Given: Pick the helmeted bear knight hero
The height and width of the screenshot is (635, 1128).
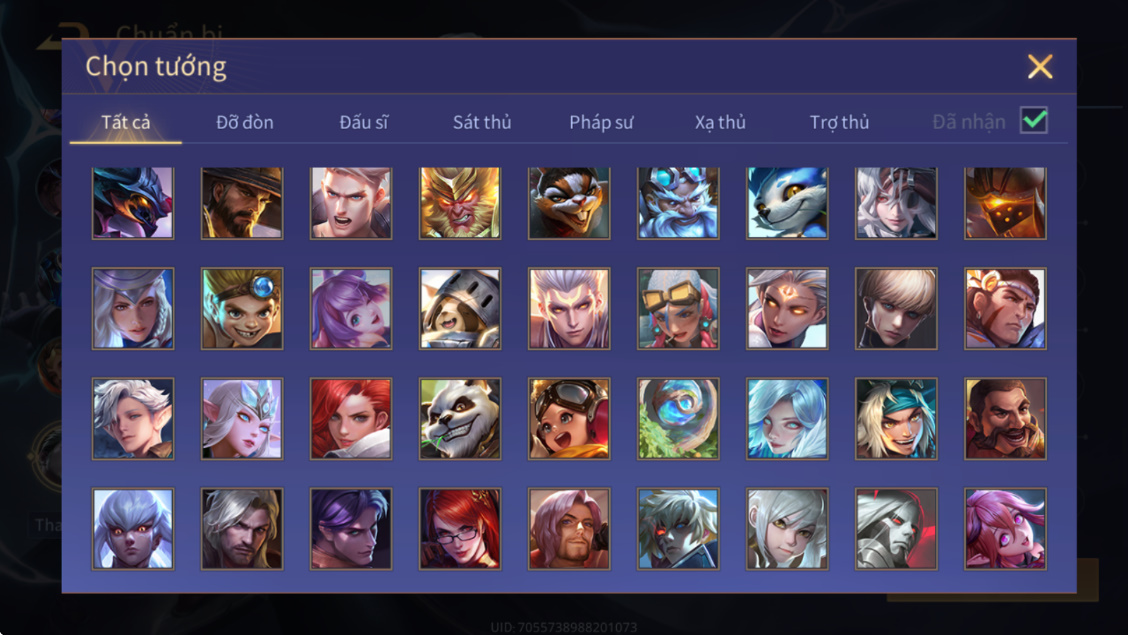Looking at the screenshot, I should [460, 309].
